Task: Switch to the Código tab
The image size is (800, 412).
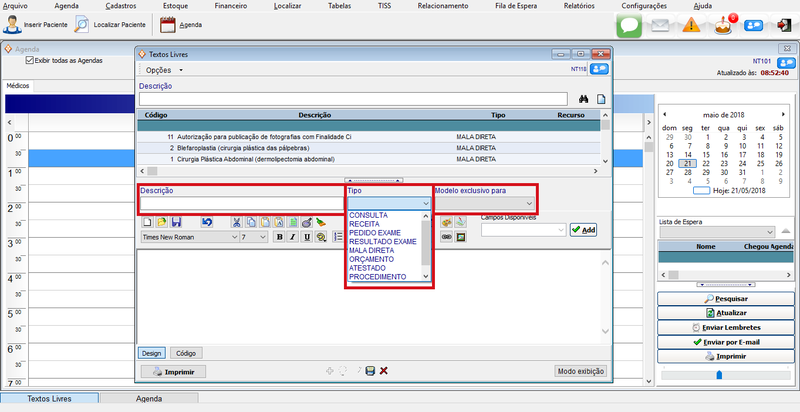Action: 186,353
